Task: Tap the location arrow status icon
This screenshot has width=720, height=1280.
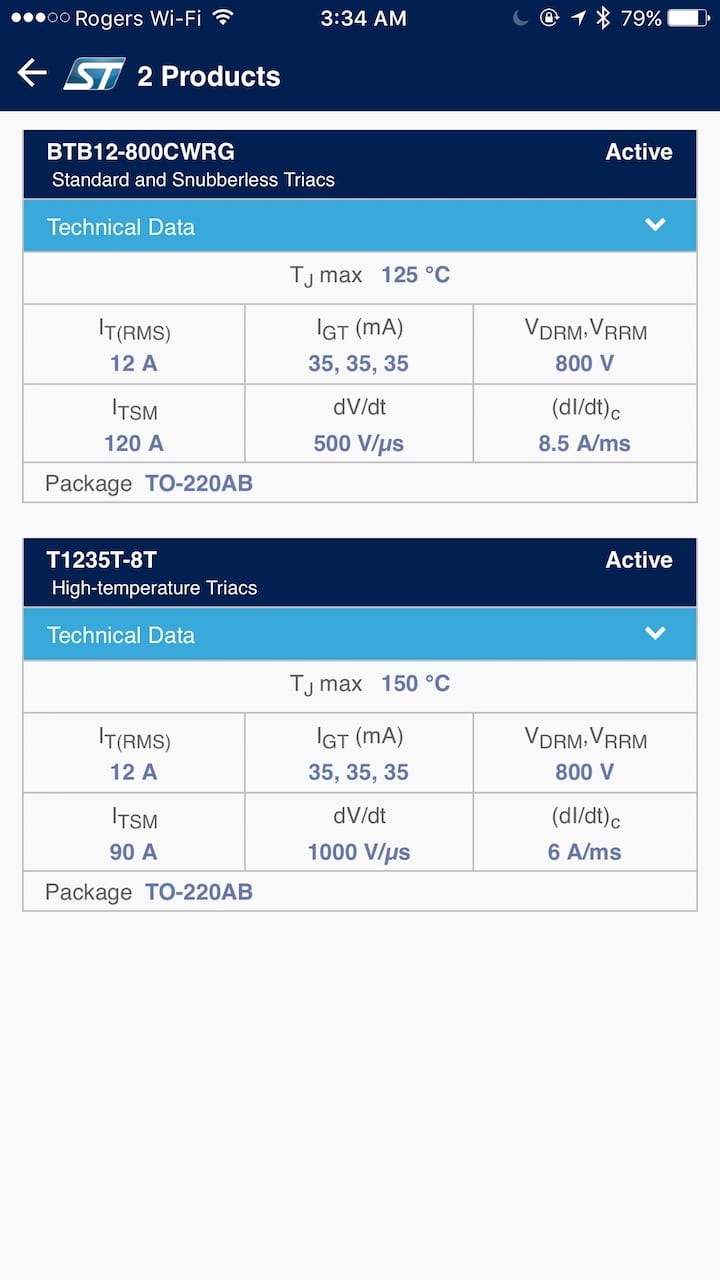Action: (577, 18)
